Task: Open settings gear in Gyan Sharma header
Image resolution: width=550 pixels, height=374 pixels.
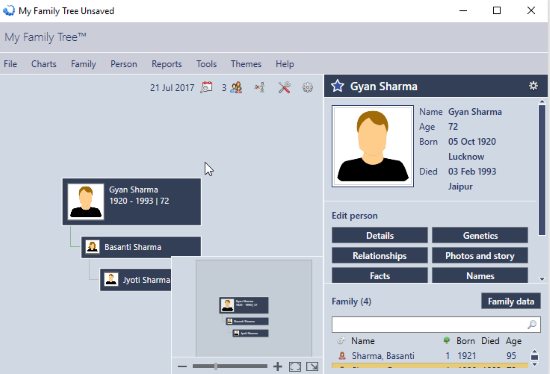Action: click(533, 86)
